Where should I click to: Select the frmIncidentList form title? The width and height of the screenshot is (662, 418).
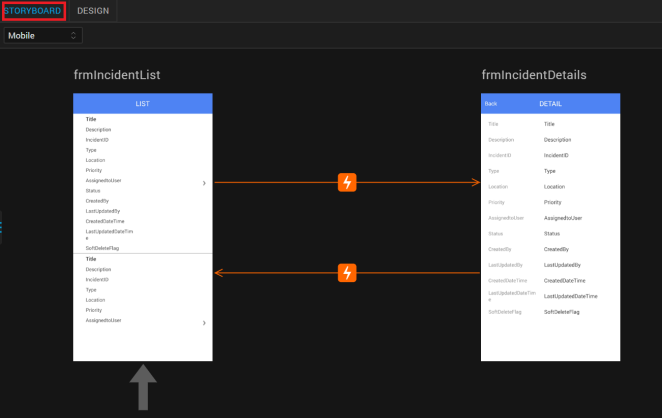(x=117, y=75)
